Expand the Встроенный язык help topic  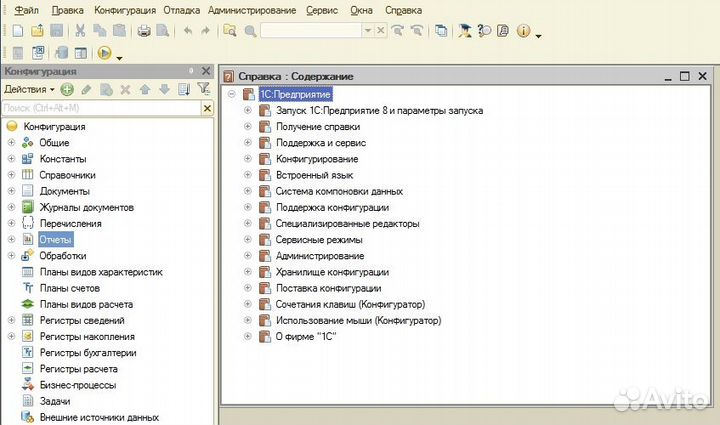tap(248, 175)
